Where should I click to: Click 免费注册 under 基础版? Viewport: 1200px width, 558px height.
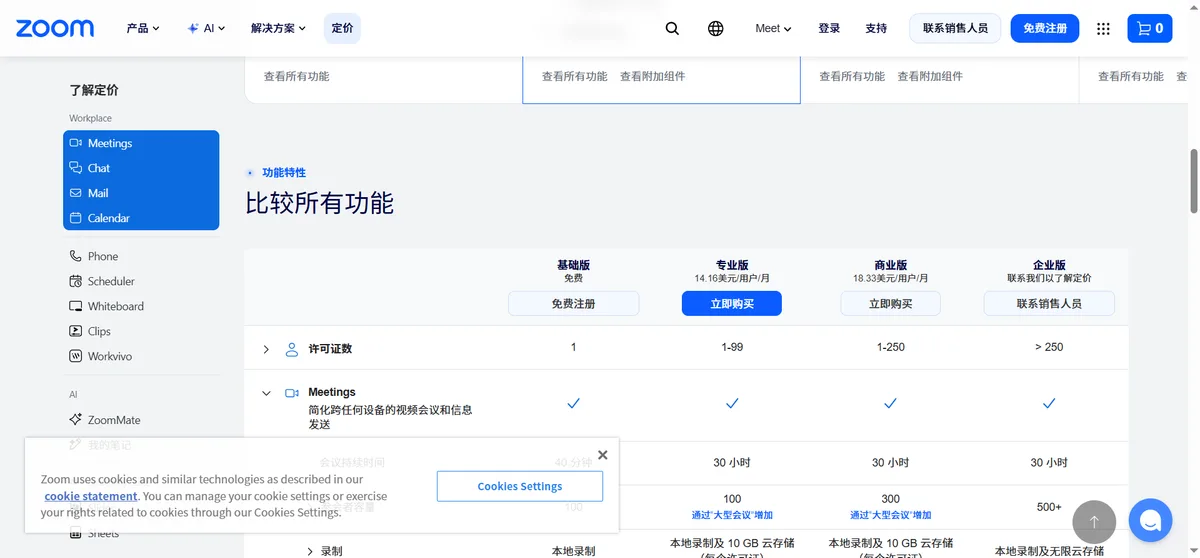tap(573, 303)
